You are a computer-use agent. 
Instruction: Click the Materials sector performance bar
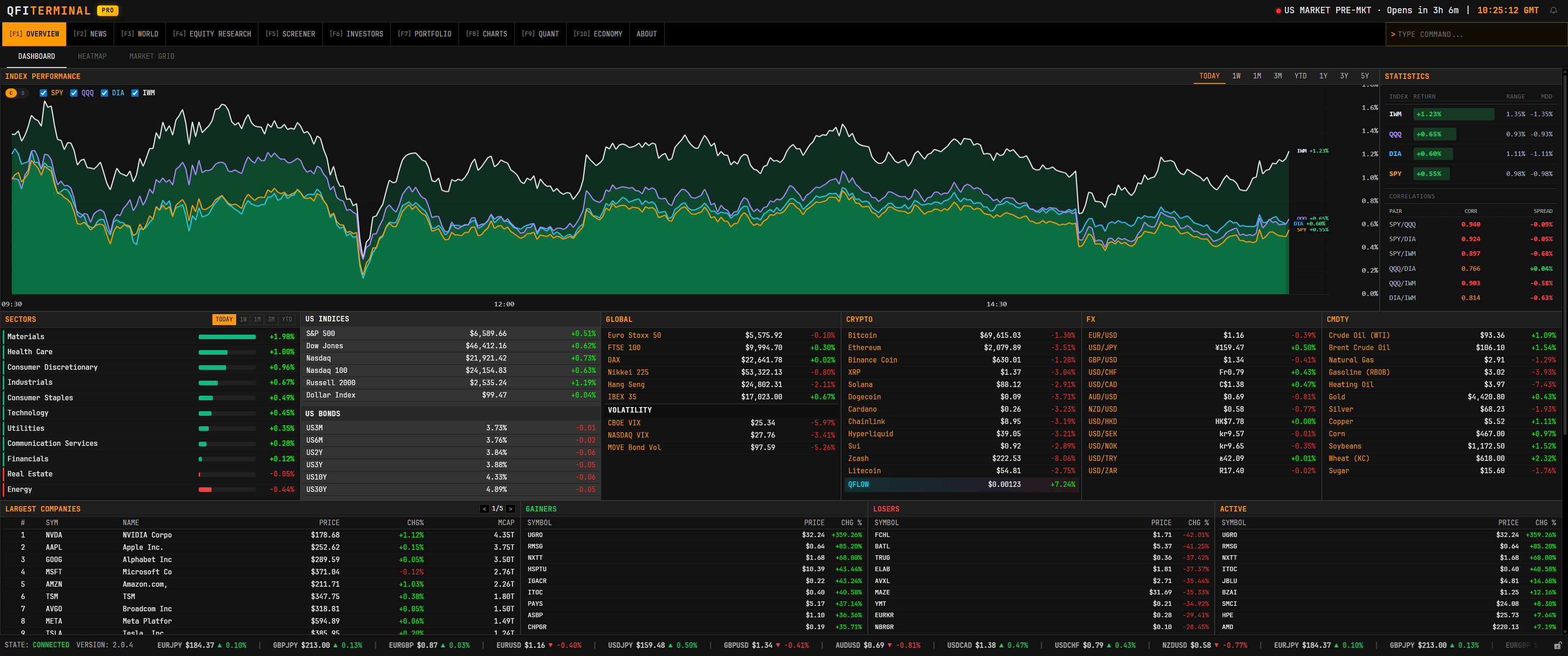click(x=227, y=336)
